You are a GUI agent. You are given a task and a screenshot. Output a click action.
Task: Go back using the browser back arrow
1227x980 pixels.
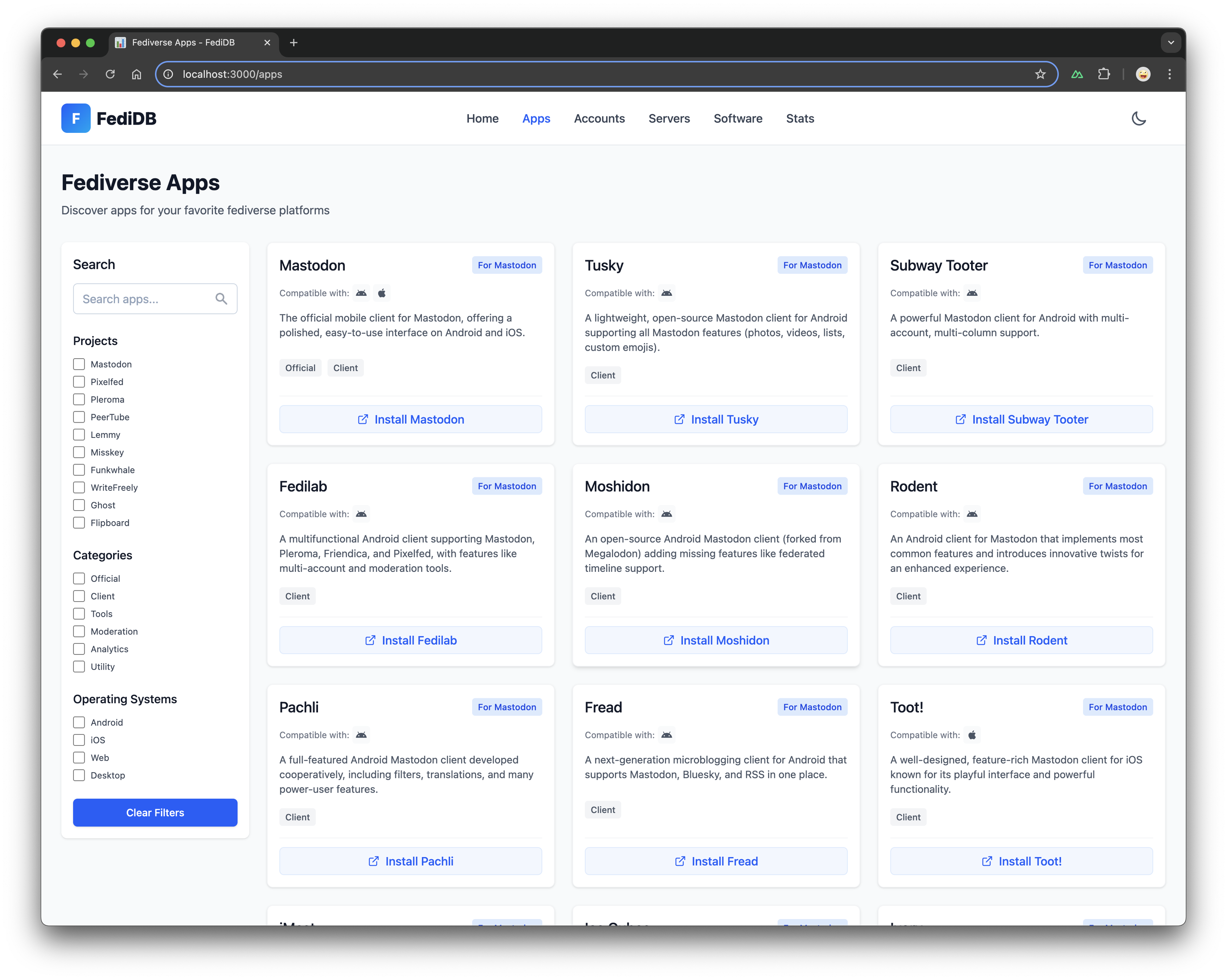click(58, 74)
